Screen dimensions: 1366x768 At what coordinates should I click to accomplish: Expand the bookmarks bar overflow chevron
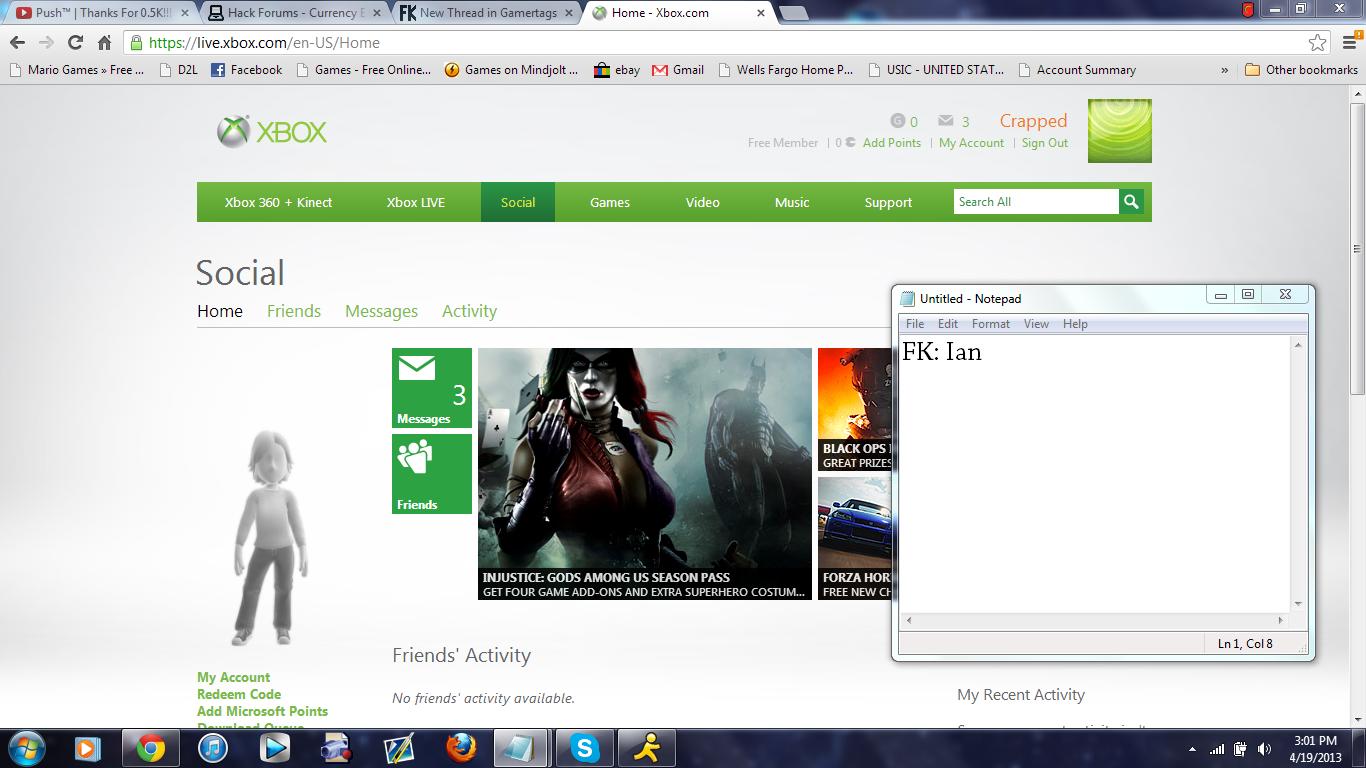(1225, 70)
